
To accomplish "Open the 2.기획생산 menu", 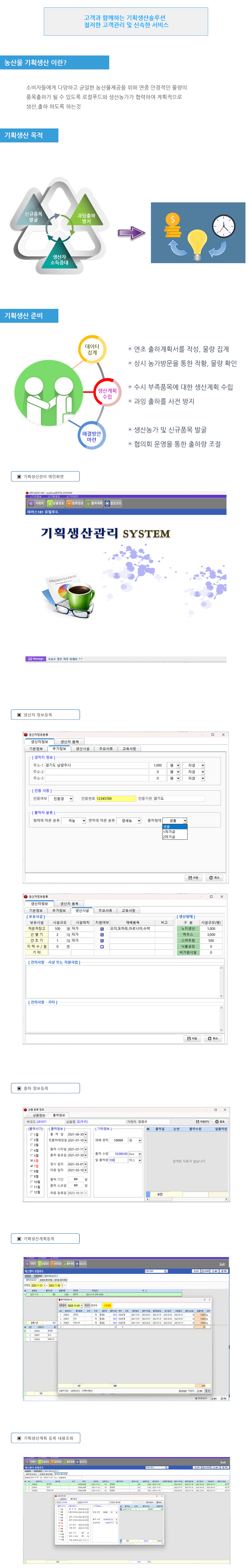I will click(x=54, y=496).
